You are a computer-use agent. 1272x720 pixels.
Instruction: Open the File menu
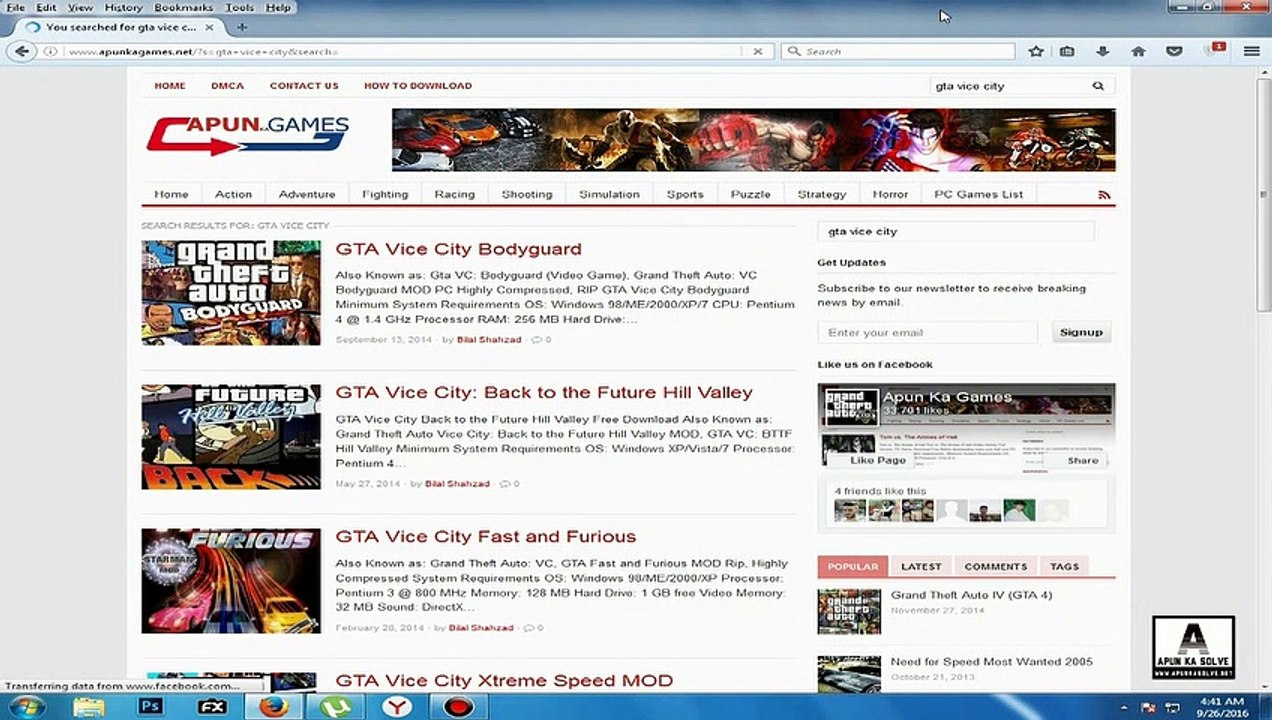click(16, 7)
